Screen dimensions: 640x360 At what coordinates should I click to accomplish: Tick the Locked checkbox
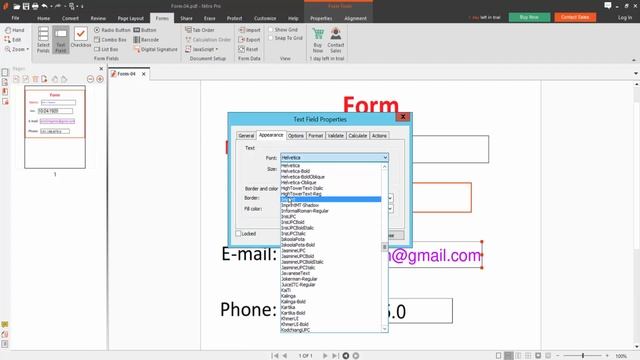pos(238,233)
